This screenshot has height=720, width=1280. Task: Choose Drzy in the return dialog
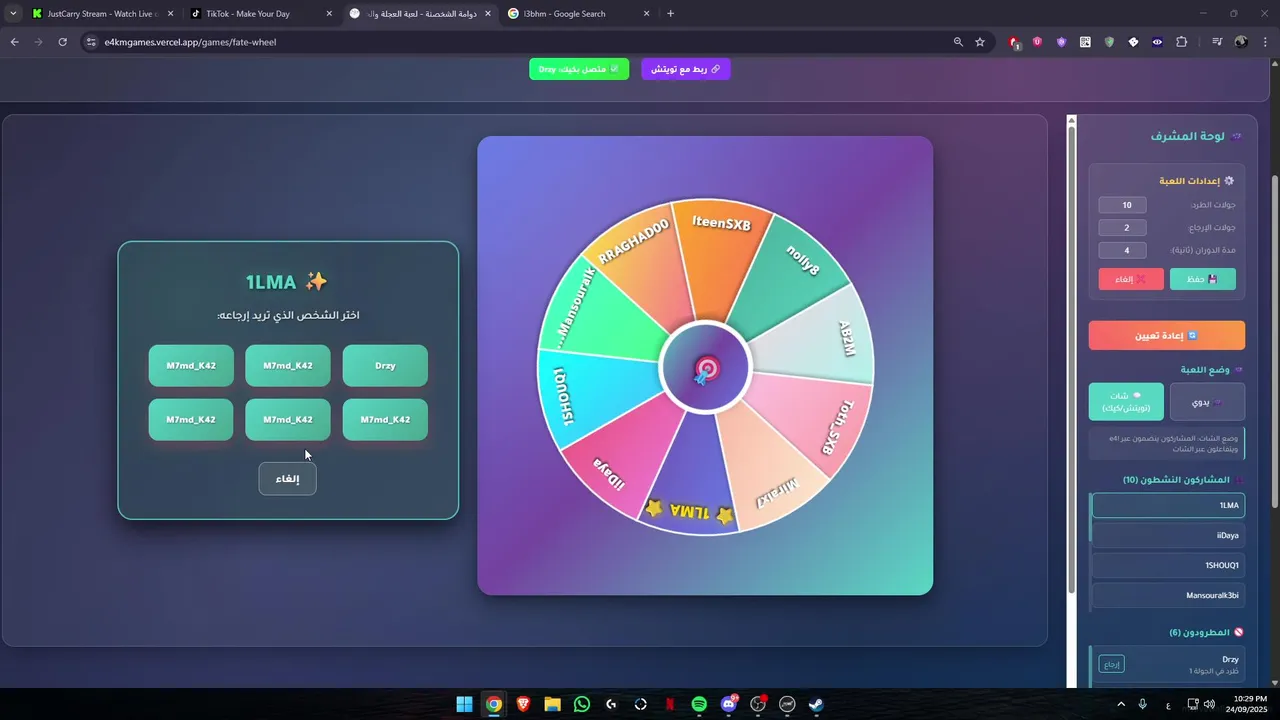[385, 366]
